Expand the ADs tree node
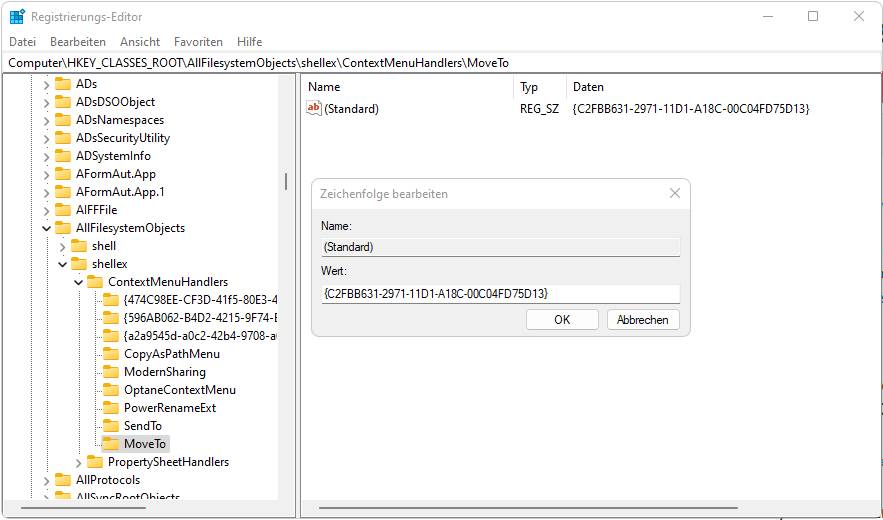 [x=46, y=85]
